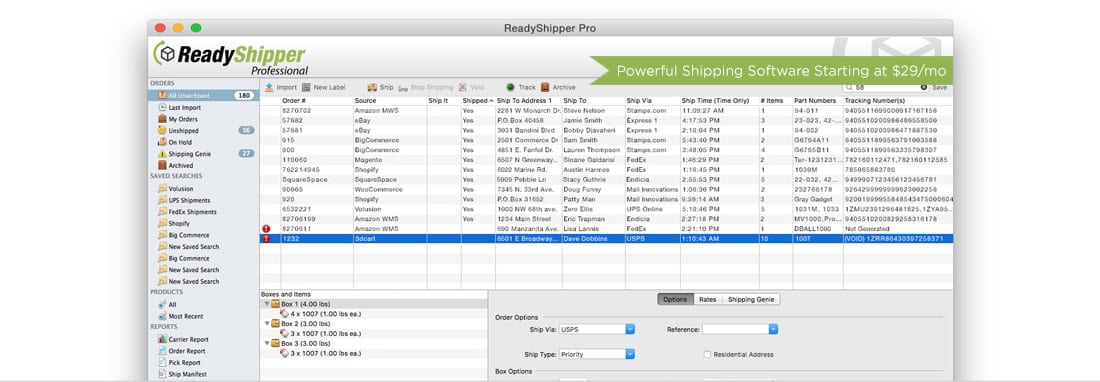1100x382 pixels.
Task: Click the Order # column header
Action: point(317,101)
